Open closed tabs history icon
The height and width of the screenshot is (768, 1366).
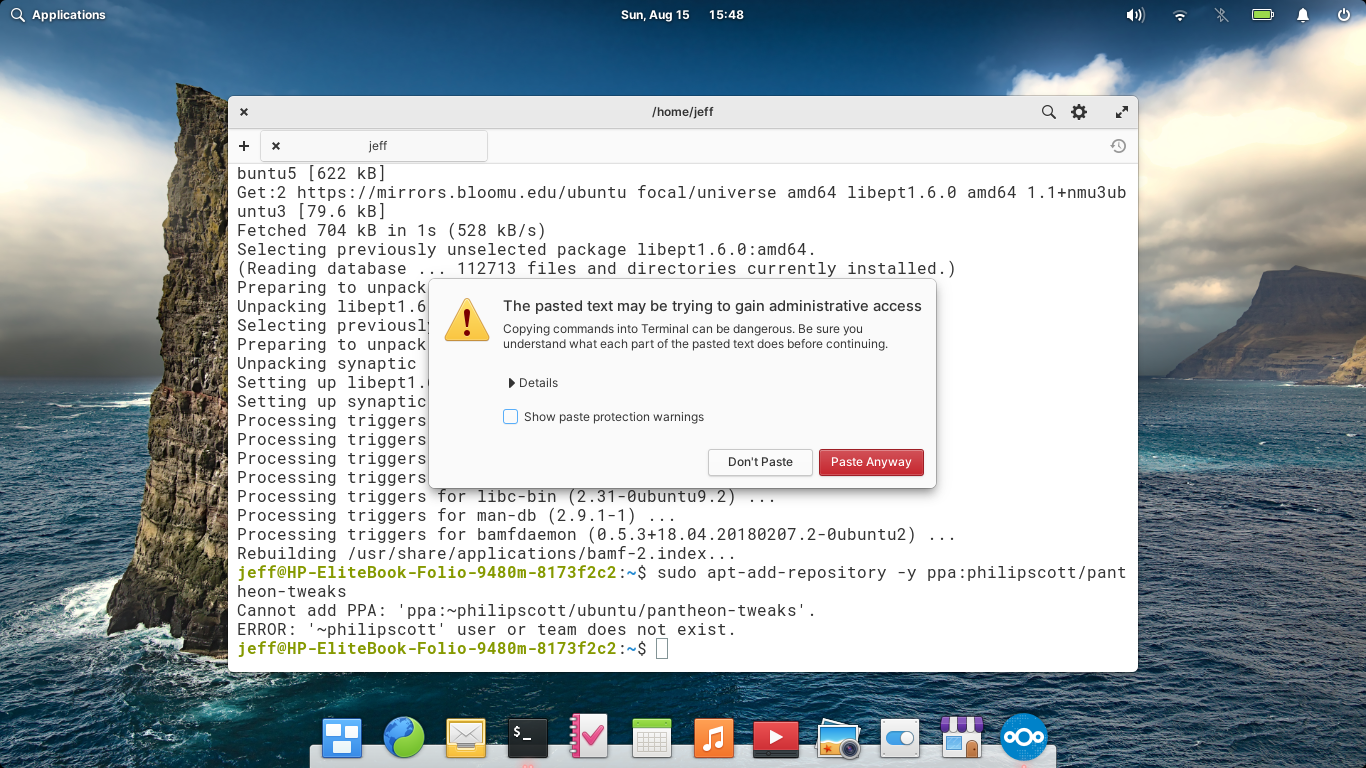point(1118,146)
